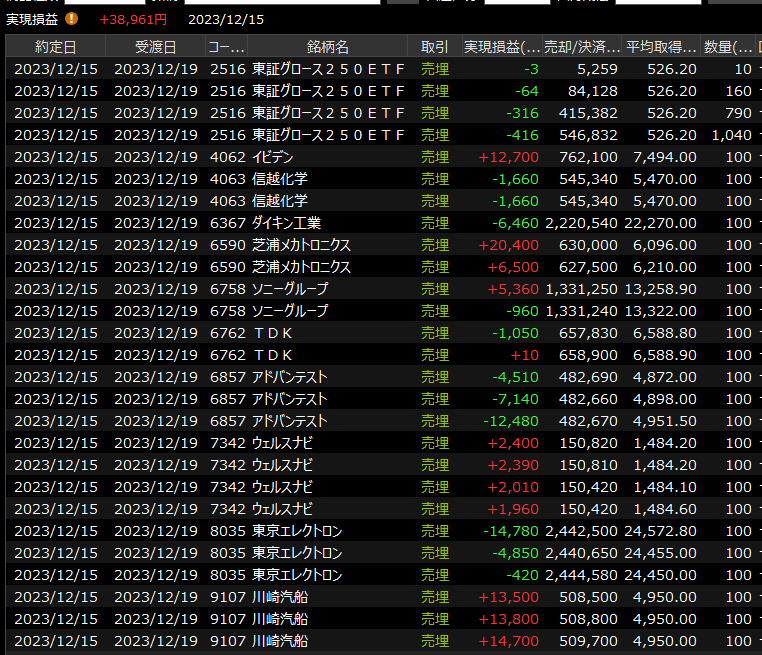Click the +20,400 profit value
762x655 pixels.
pyautogui.click(x=509, y=245)
